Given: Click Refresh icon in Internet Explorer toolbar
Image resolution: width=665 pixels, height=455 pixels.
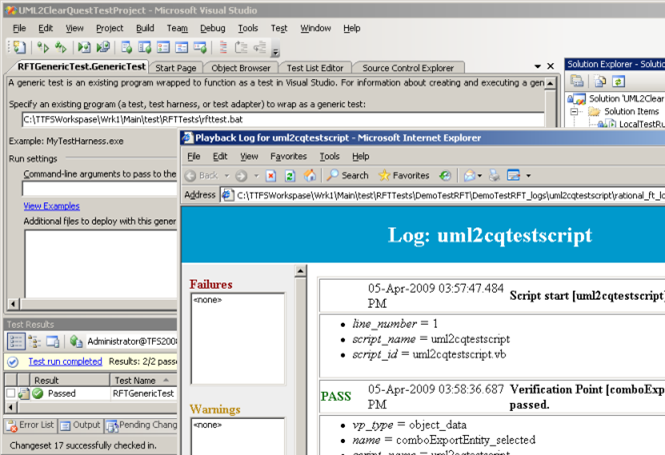Looking at the screenshot, I should (290, 176).
